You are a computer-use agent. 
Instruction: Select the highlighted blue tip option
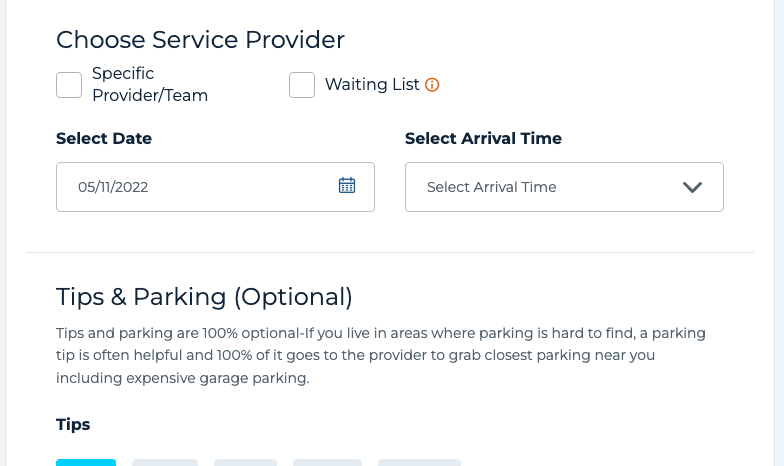click(86, 462)
